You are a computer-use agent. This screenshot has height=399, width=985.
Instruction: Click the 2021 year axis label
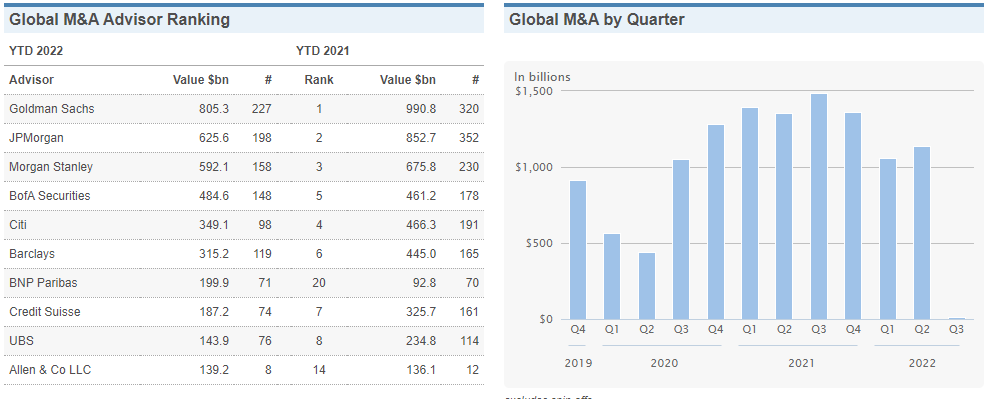pyautogui.click(x=801, y=363)
